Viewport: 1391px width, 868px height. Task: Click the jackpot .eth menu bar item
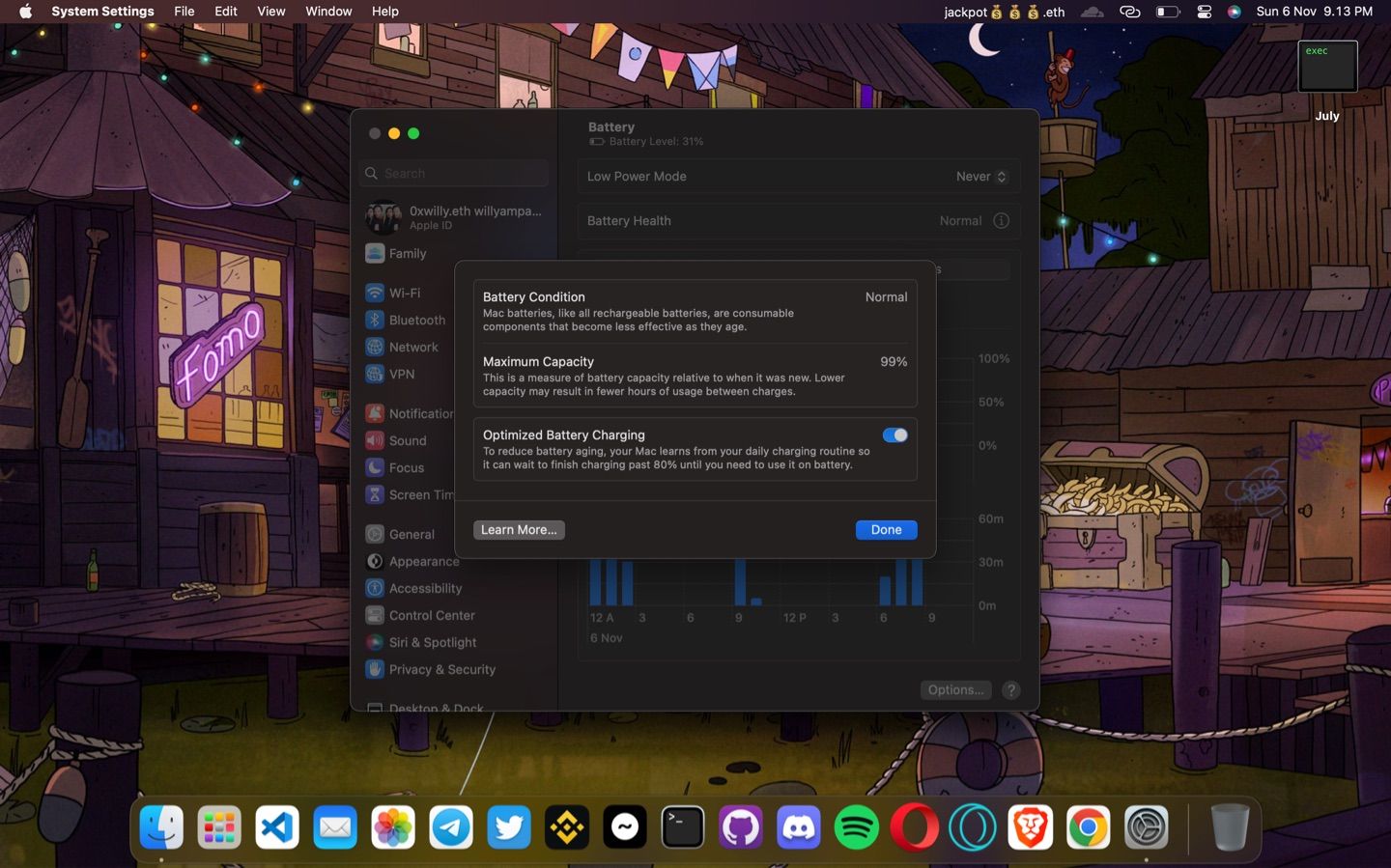[1004, 12]
